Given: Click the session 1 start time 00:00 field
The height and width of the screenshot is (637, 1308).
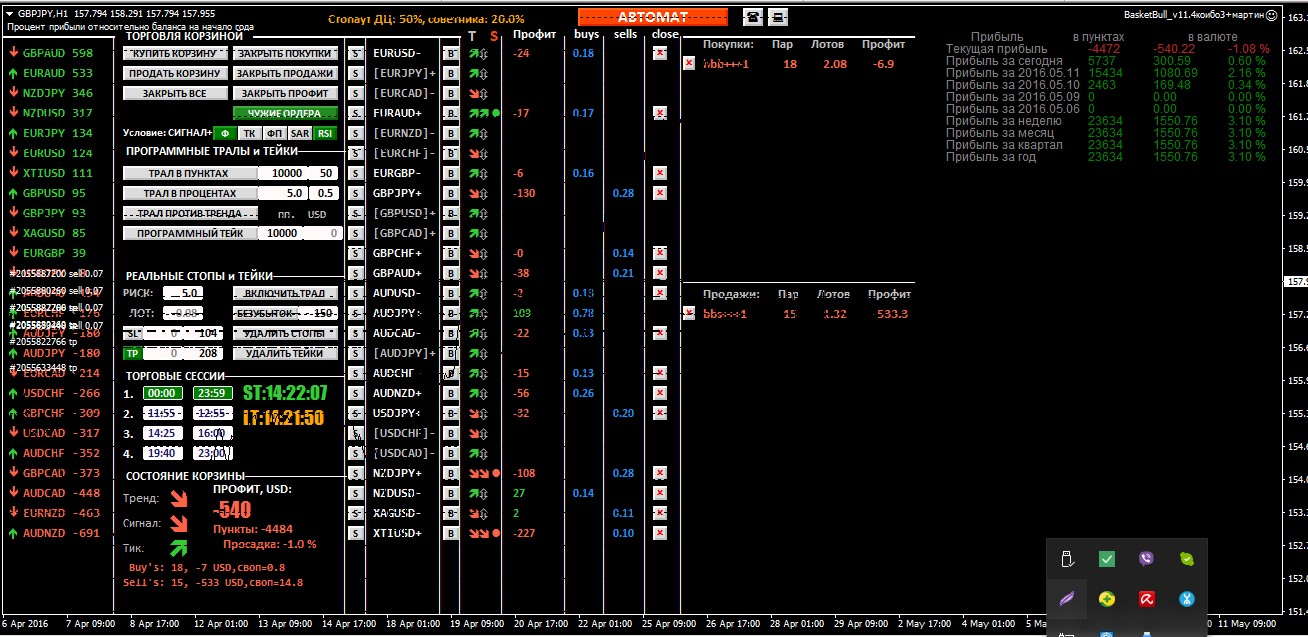Looking at the screenshot, I should tap(162, 393).
